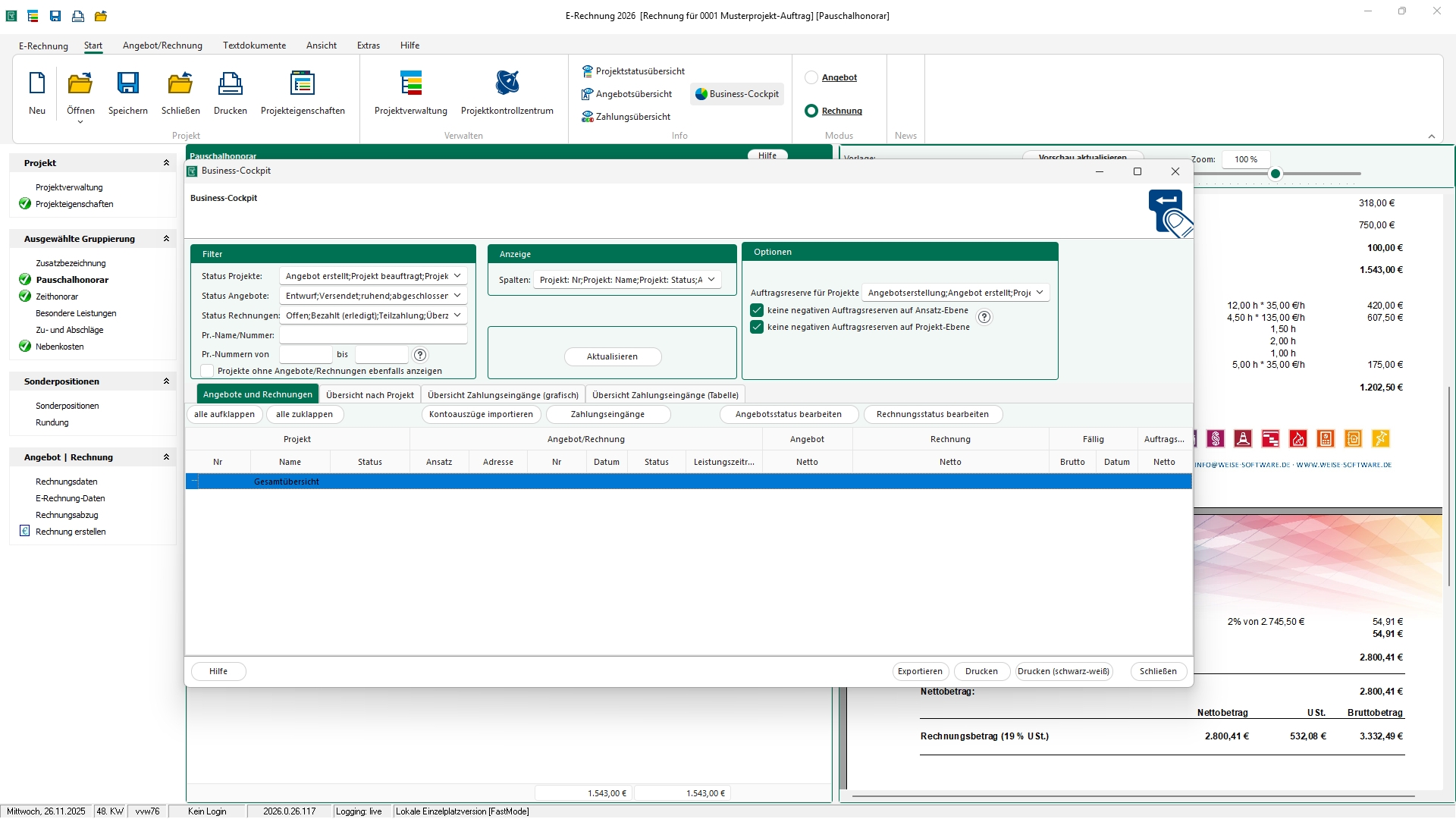The width and height of the screenshot is (1456, 819).
Task: Click the Neu project icon
Action: point(36,83)
